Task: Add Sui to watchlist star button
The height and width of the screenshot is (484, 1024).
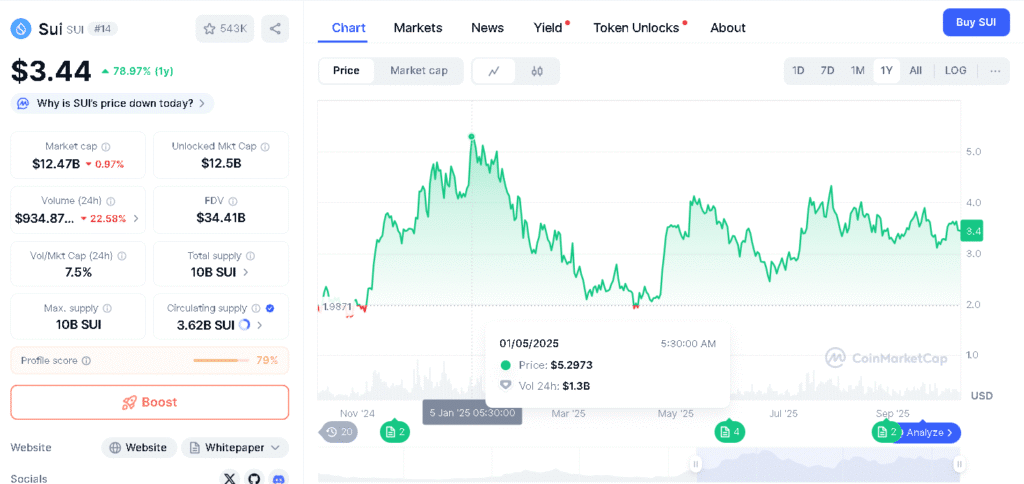Action: [225, 29]
